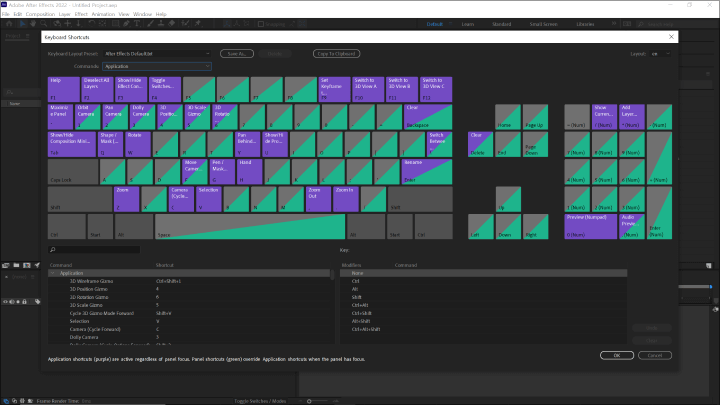Open the Layout language dropdown
This screenshot has height=405, width=720.
click(660, 54)
